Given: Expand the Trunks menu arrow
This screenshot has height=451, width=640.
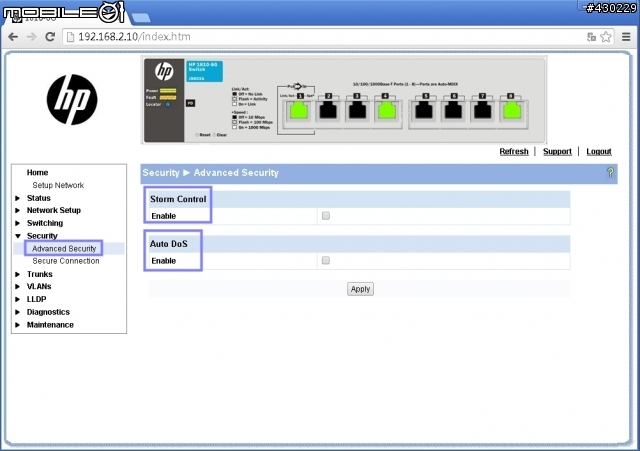Looking at the screenshot, I should [x=18, y=274].
